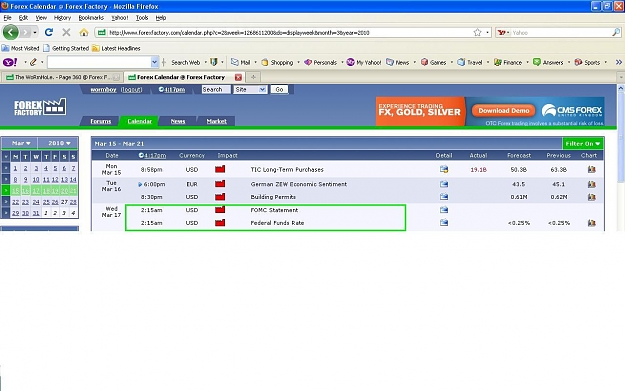Open Games on the Yahoo toolbar
The image size is (625, 391).
pyautogui.click(x=434, y=62)
